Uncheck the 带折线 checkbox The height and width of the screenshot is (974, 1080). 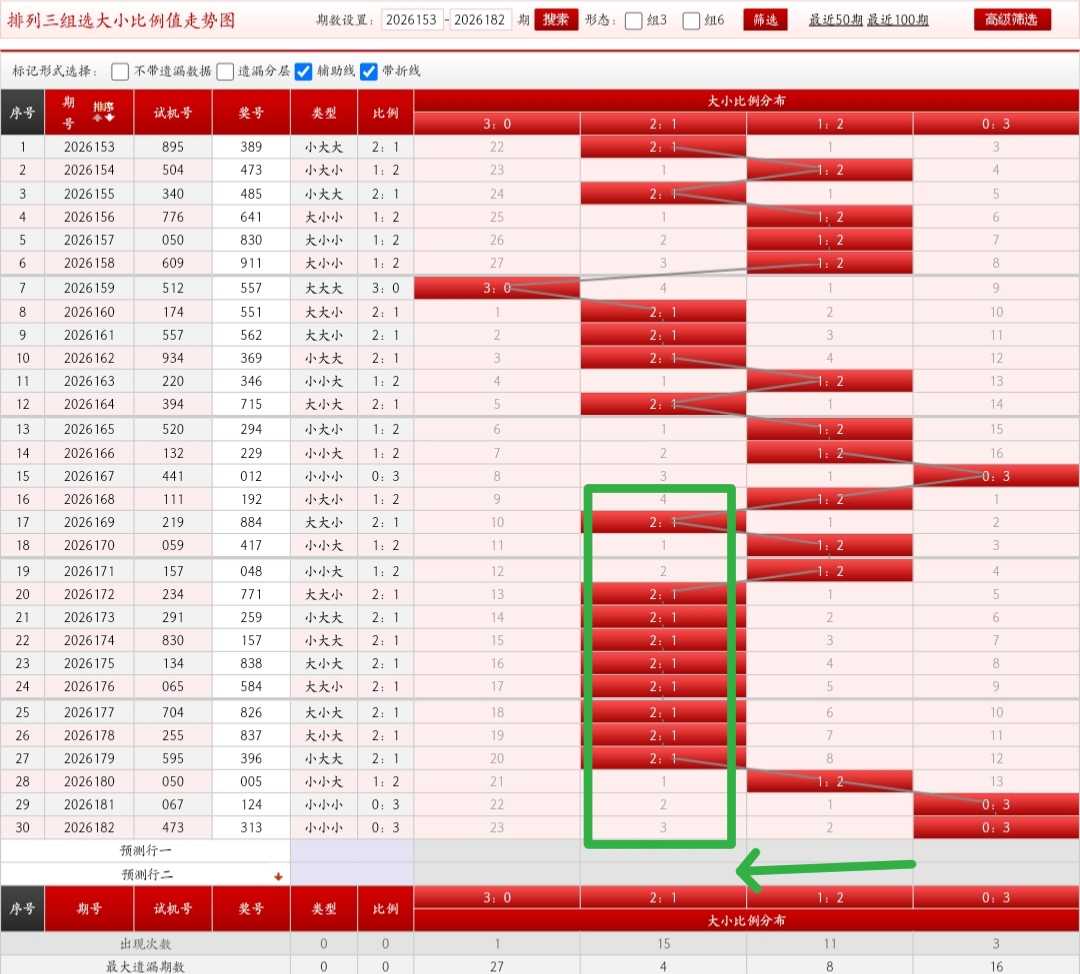[x=369, y=72]
